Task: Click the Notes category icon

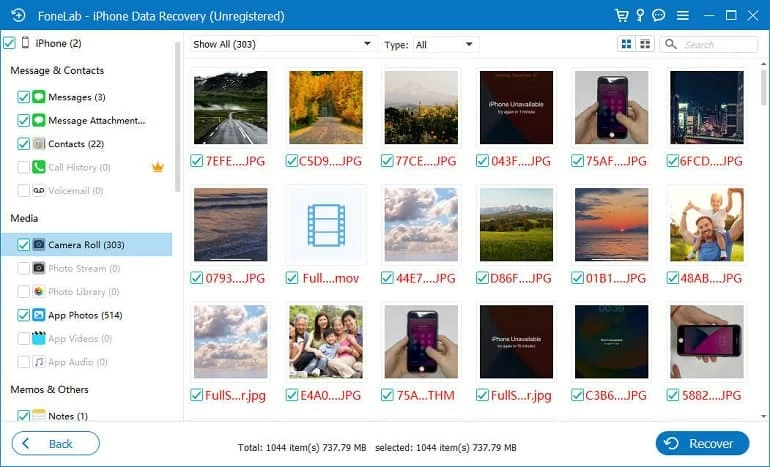Action: pyautogui.click(x=39, y=415)
